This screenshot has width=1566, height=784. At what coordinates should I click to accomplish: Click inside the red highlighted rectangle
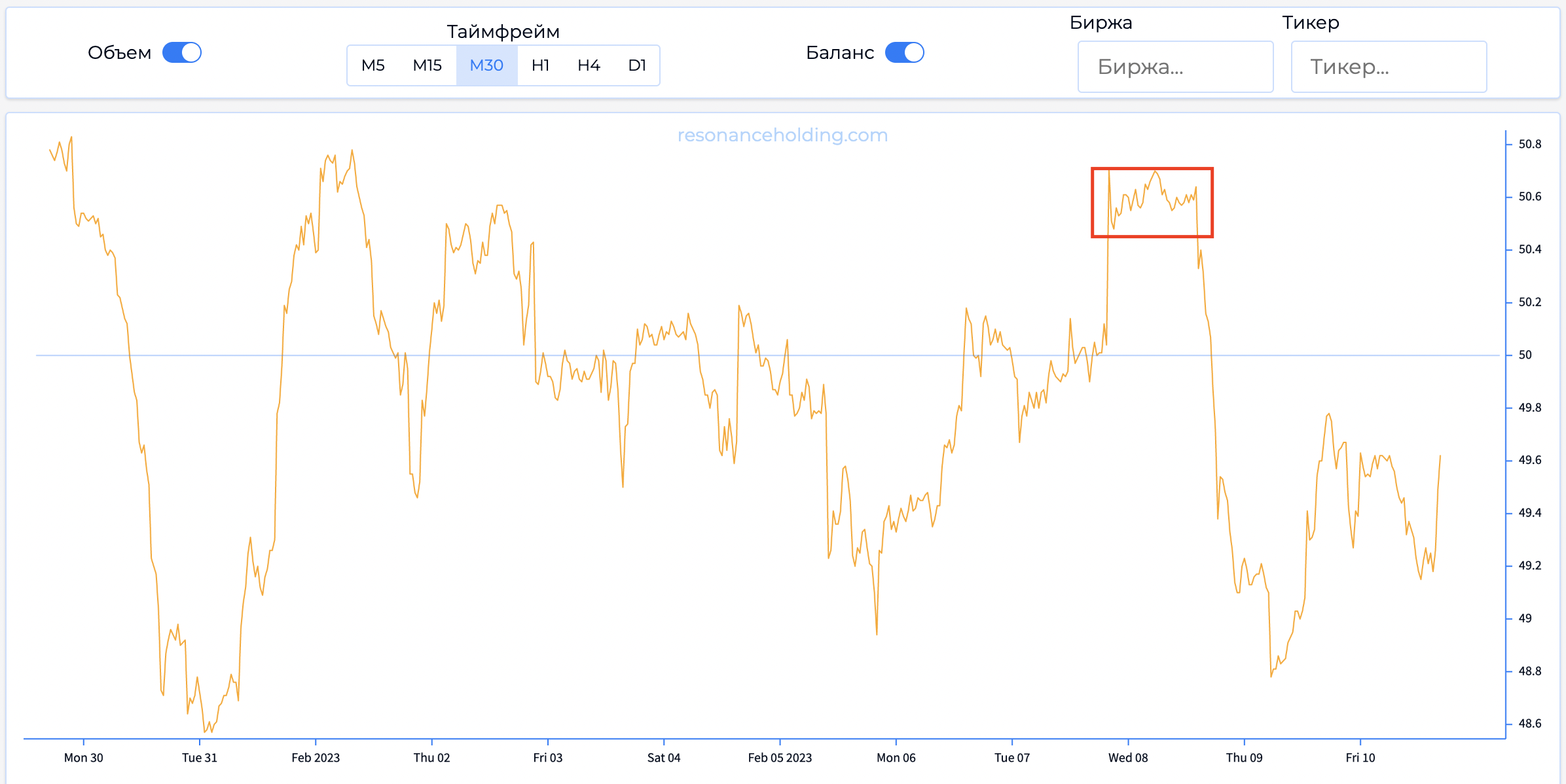click(1152, 202)
